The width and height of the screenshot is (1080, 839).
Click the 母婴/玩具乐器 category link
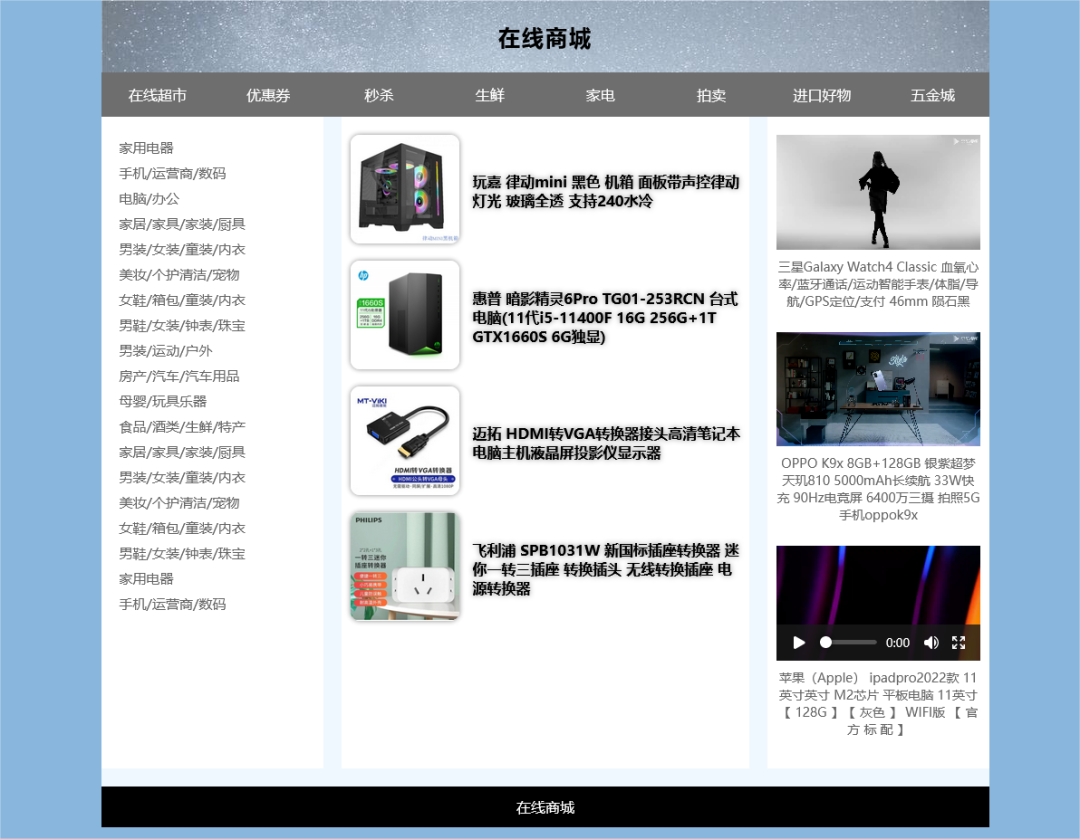pyautogui.click(x=163, y=401)
